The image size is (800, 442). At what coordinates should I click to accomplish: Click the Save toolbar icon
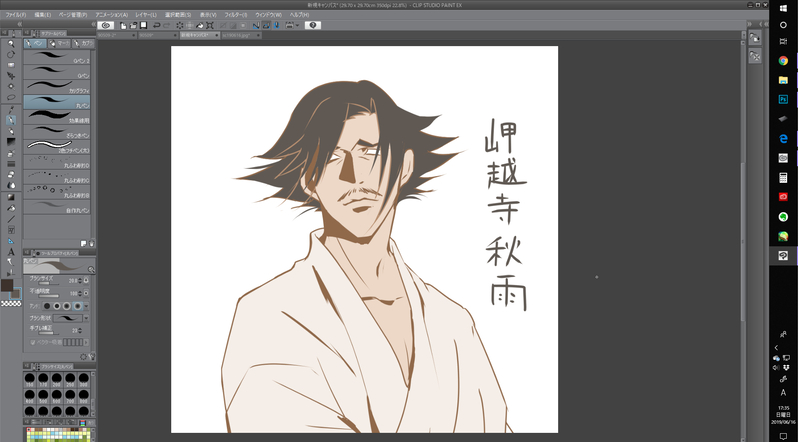pyautogui.click(x=143, y=25)
